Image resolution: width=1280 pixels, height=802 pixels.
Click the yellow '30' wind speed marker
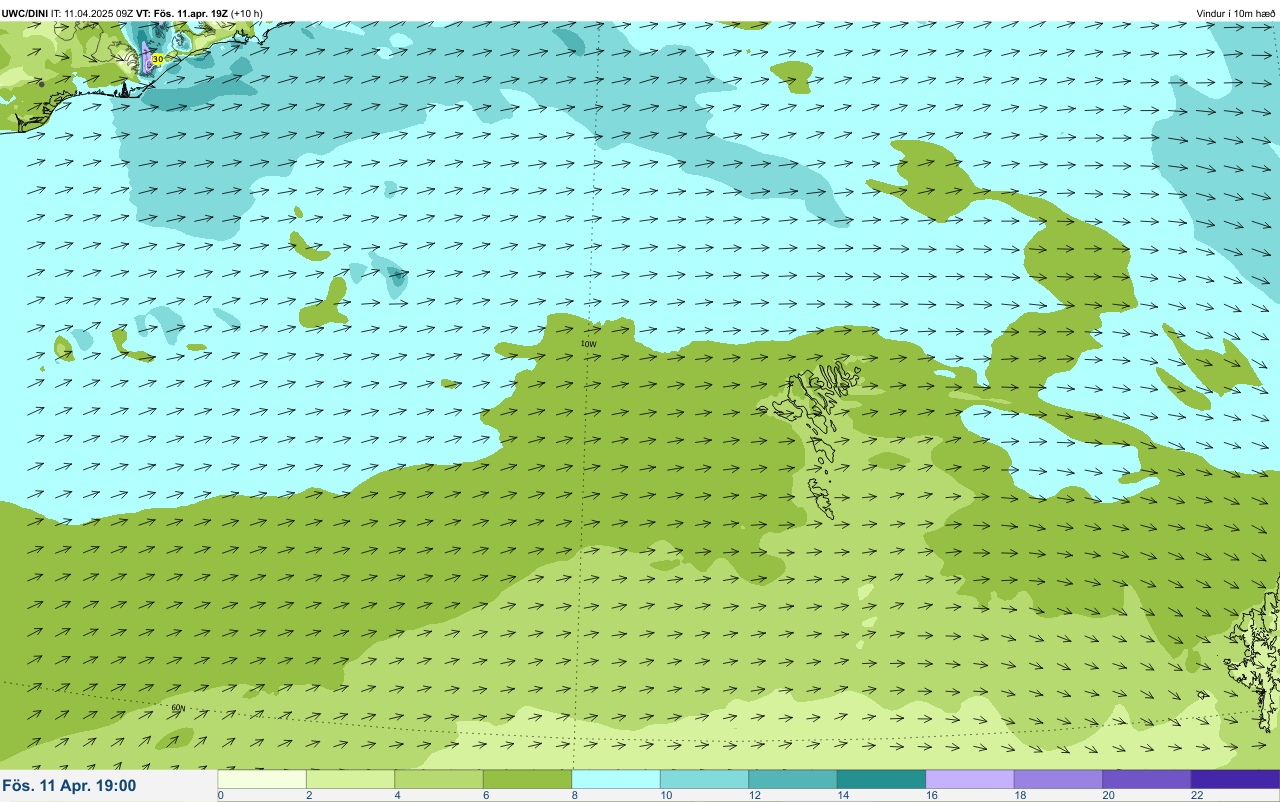157,60
